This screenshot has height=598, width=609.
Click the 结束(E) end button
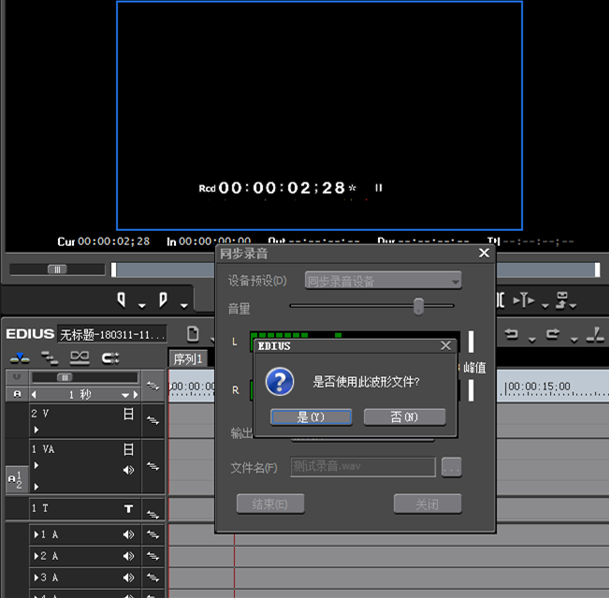coord(270,504)
